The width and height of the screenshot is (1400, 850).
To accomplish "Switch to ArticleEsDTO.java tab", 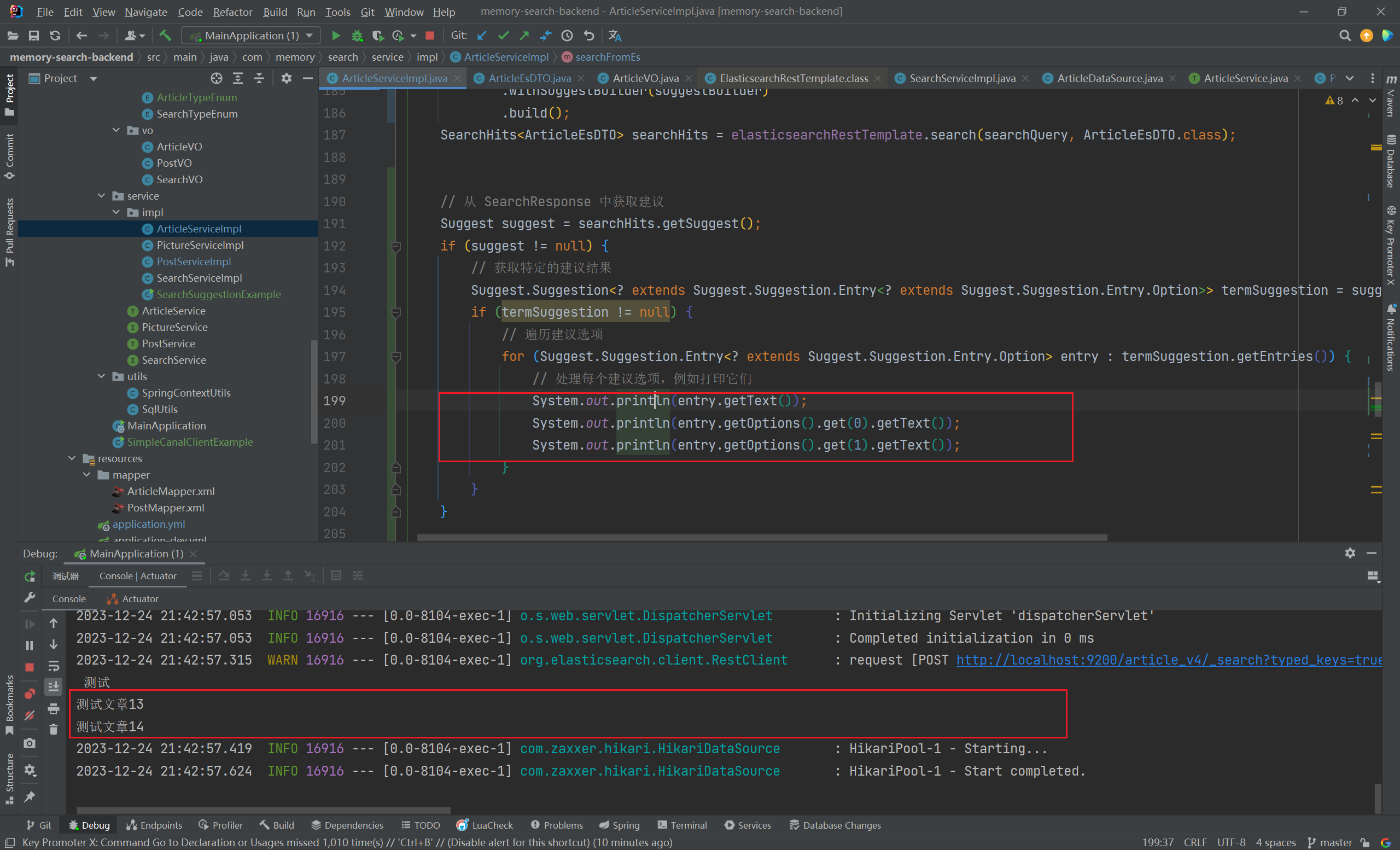I will (x=529, y=78).
